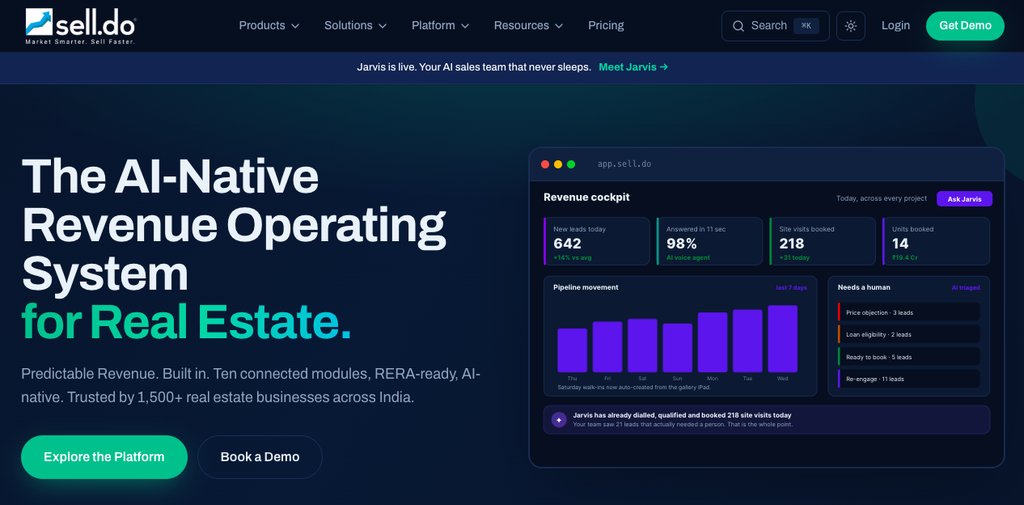The width and height of the screenshot is (1024, 505).
Task: Go to the Pricing page
Action: pyautogui.click(x=606, y=25)
